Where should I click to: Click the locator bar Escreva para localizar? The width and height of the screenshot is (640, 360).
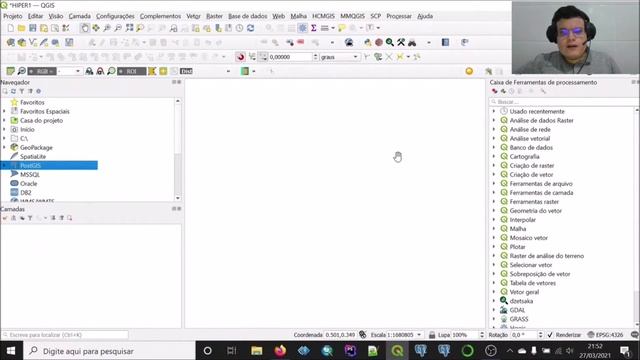(x=65, y=335)
